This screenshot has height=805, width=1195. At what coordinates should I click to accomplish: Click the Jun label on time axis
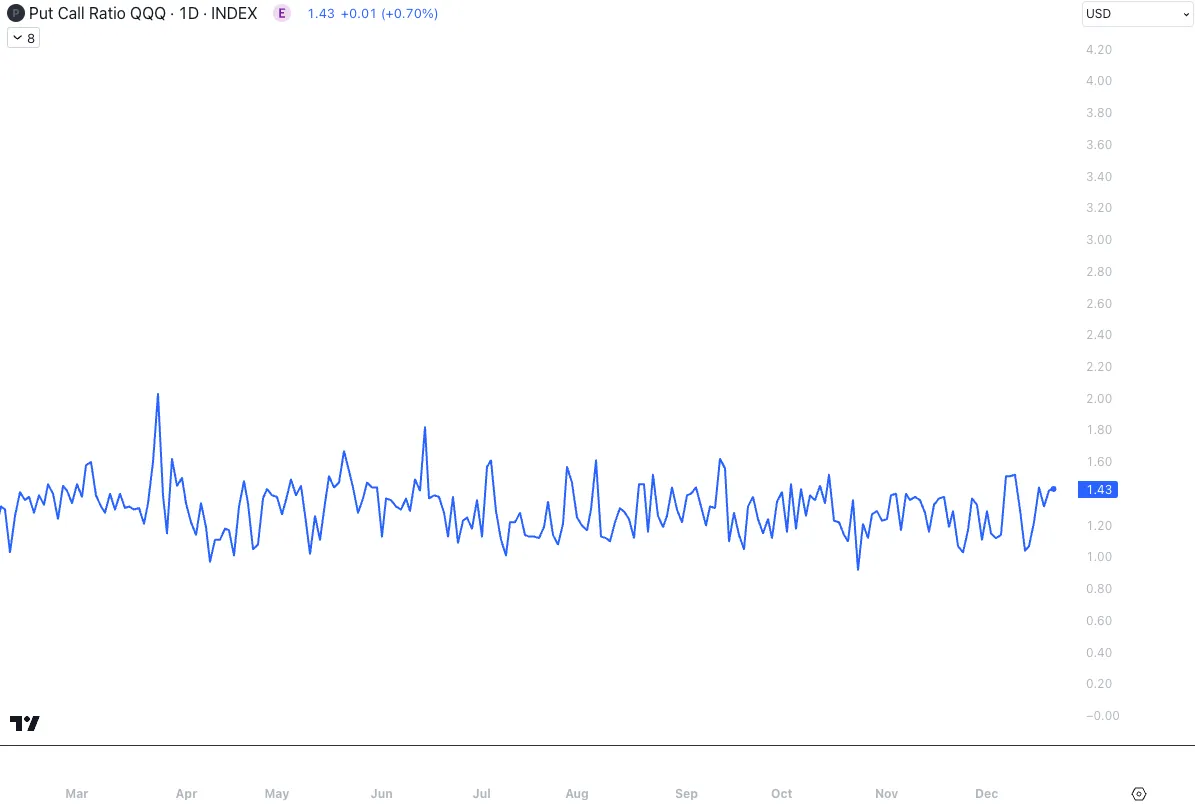click(x=381, y=794)
